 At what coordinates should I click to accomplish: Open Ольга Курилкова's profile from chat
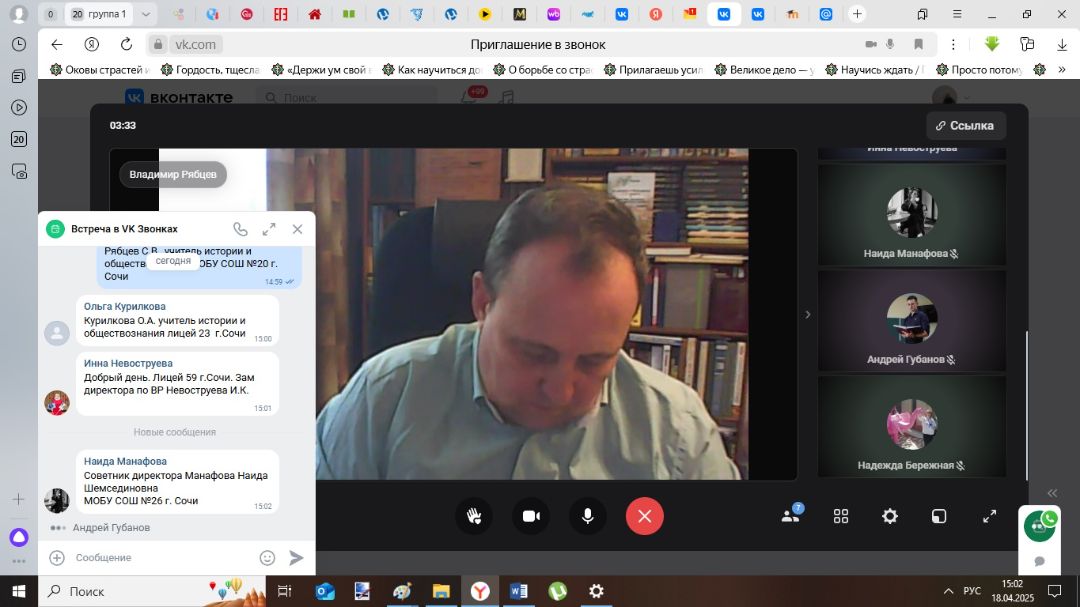[125, 306]
